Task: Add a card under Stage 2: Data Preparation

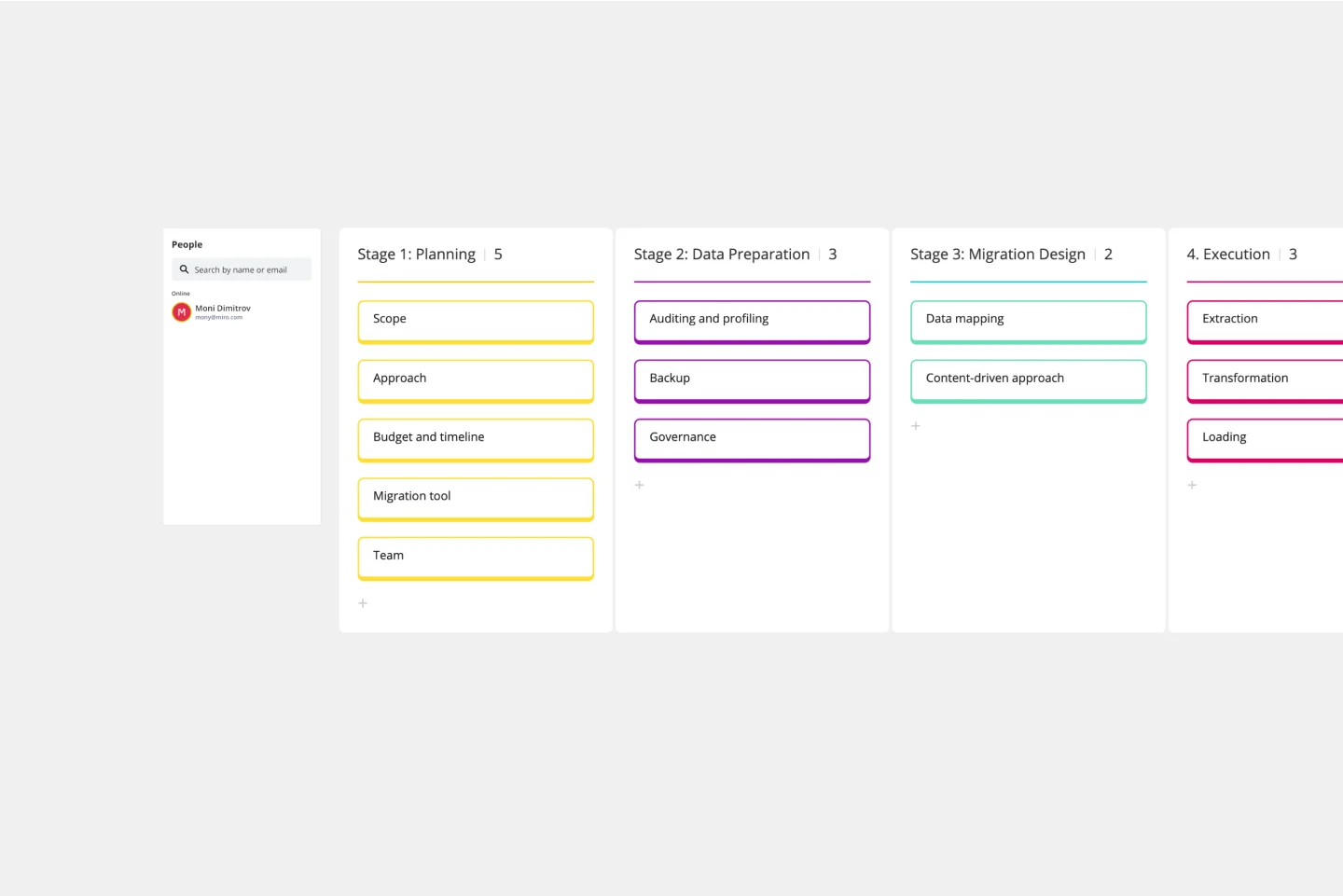Action: [x=640, y=485]
